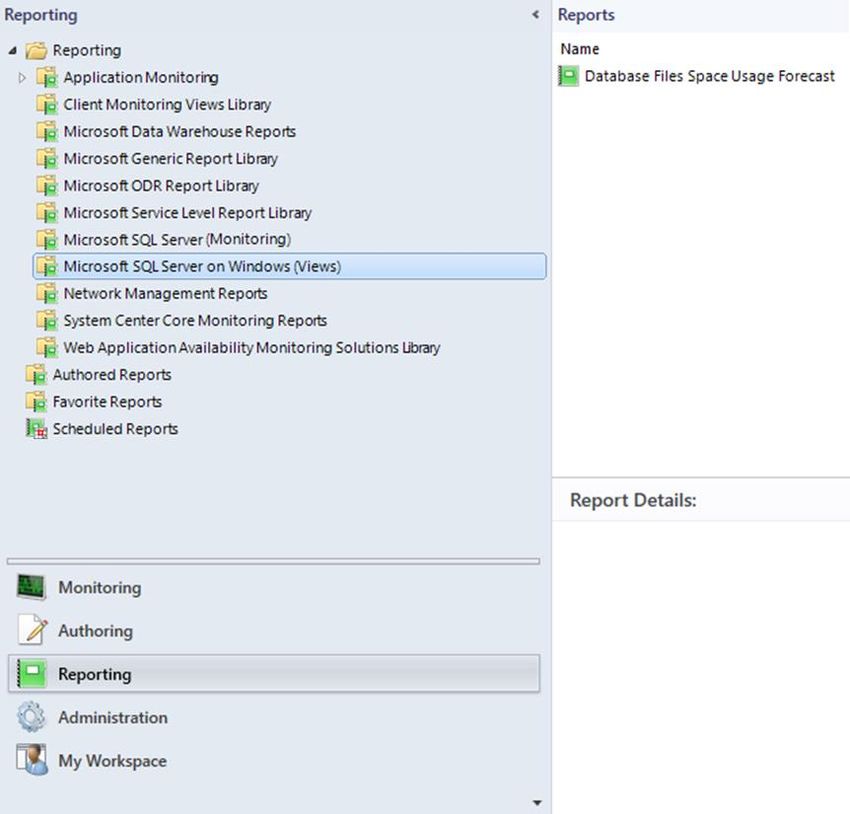Click the Network Management Reports folder icon
The image size is (850, 814).
click(x=47, y=294)
